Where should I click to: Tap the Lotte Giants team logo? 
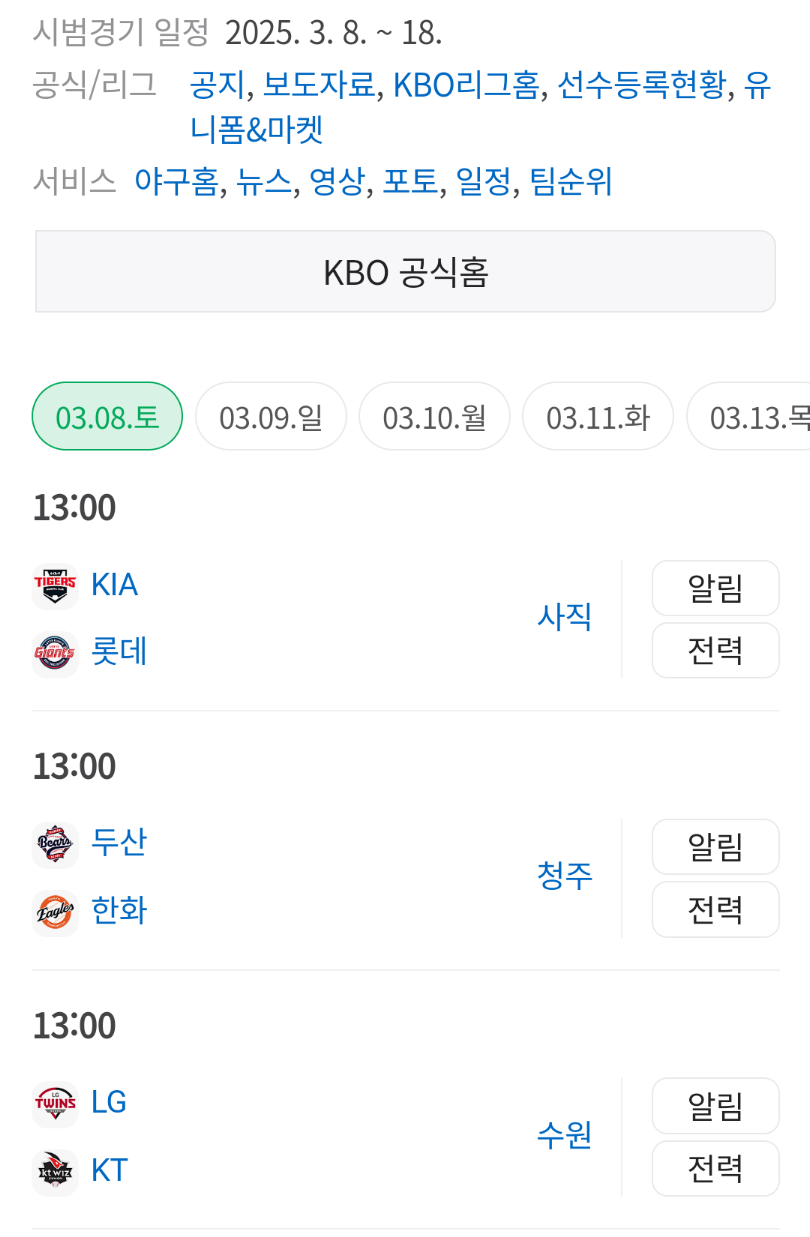point(55,653)
